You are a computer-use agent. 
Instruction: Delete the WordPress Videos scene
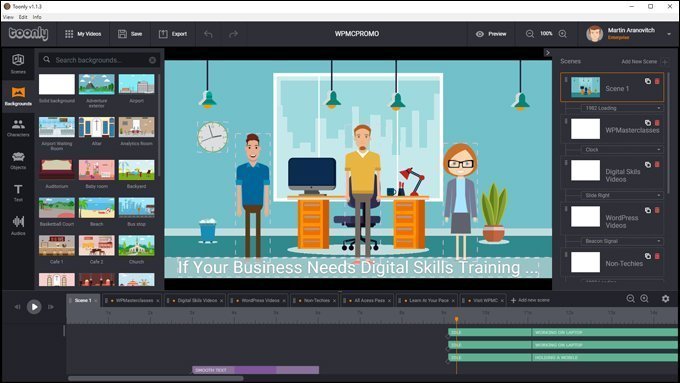click(657, 210)
